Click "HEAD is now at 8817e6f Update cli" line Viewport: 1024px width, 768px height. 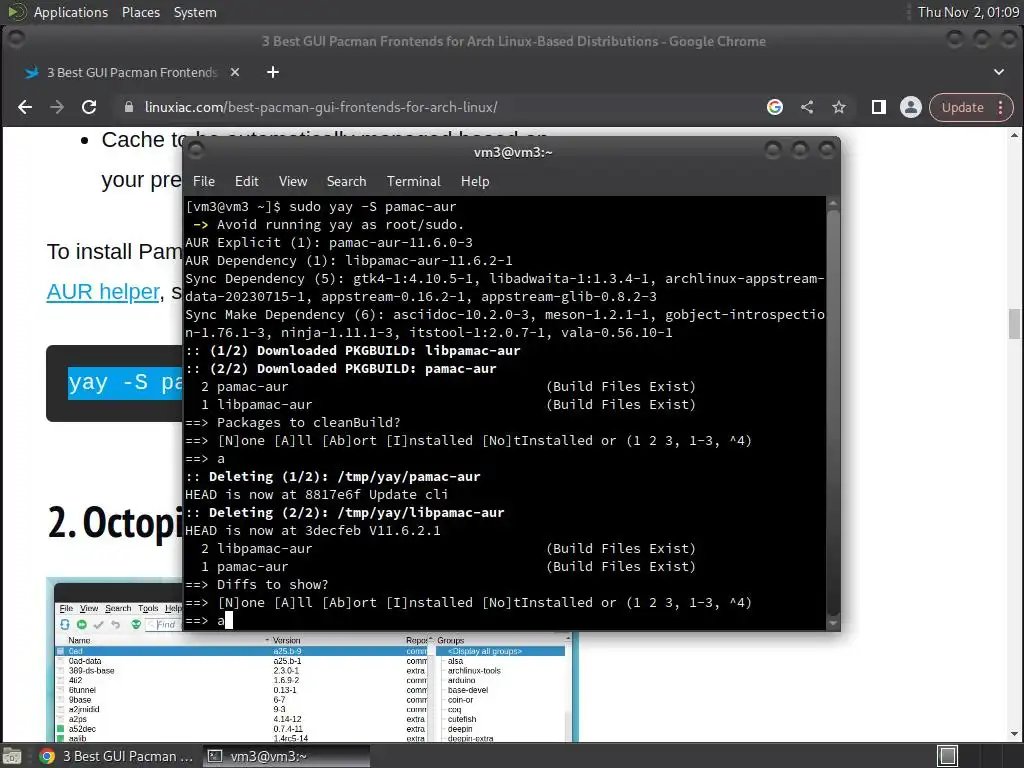317,494
